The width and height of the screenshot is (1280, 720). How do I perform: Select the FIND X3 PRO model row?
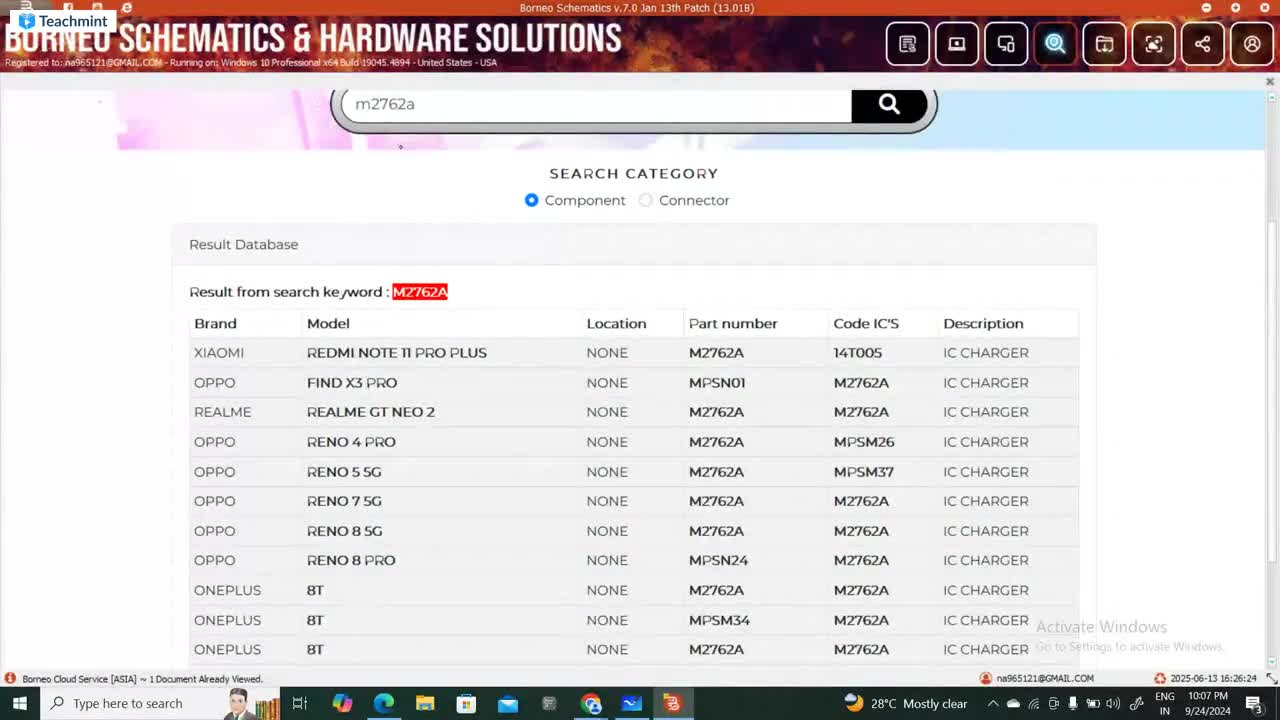click(x=634, y=383)
